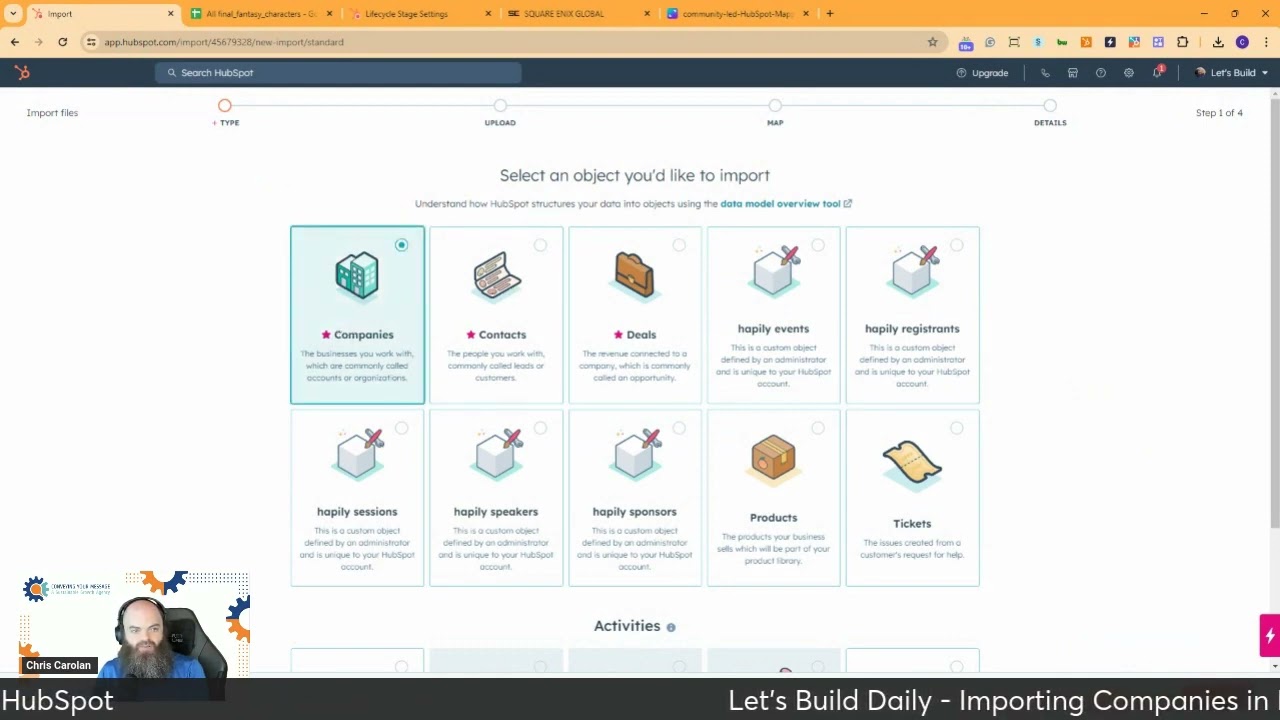Screen dimensions: 1280x720
Task: Switch to All final_fantasy_characters tab
Action: (262, 14)
